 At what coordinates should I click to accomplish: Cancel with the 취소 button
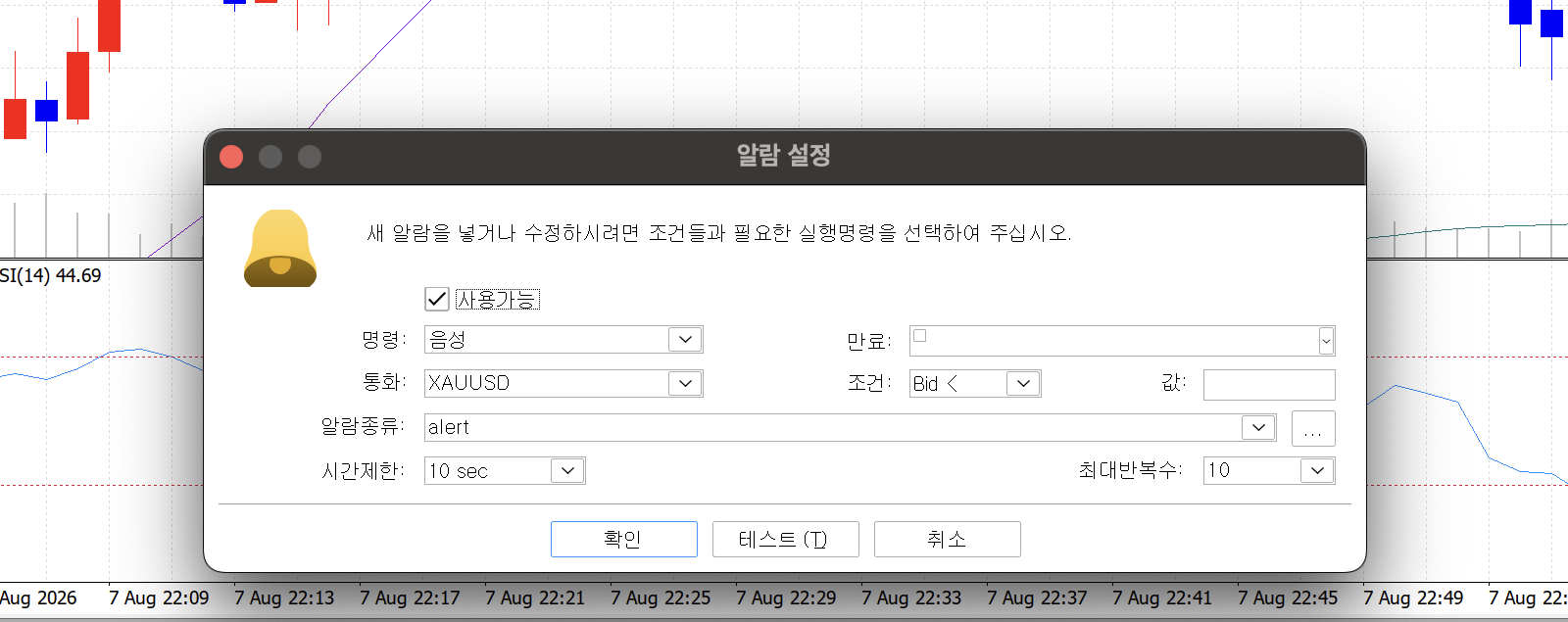[948, 539]
